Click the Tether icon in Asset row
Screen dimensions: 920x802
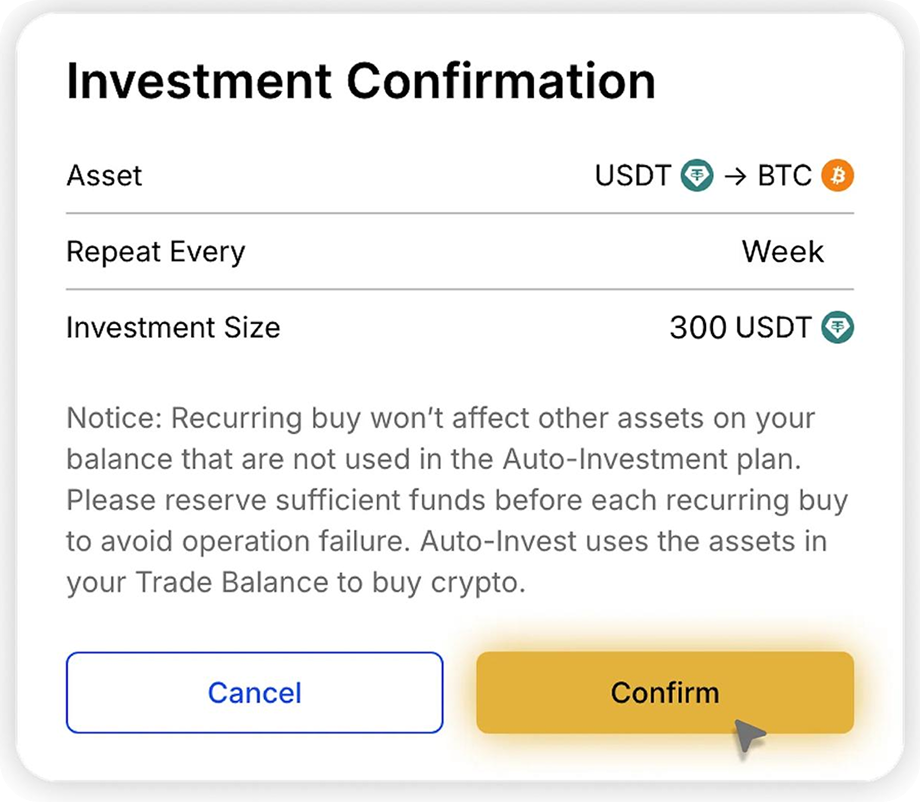pyautogui.click(x=697, y=176)
